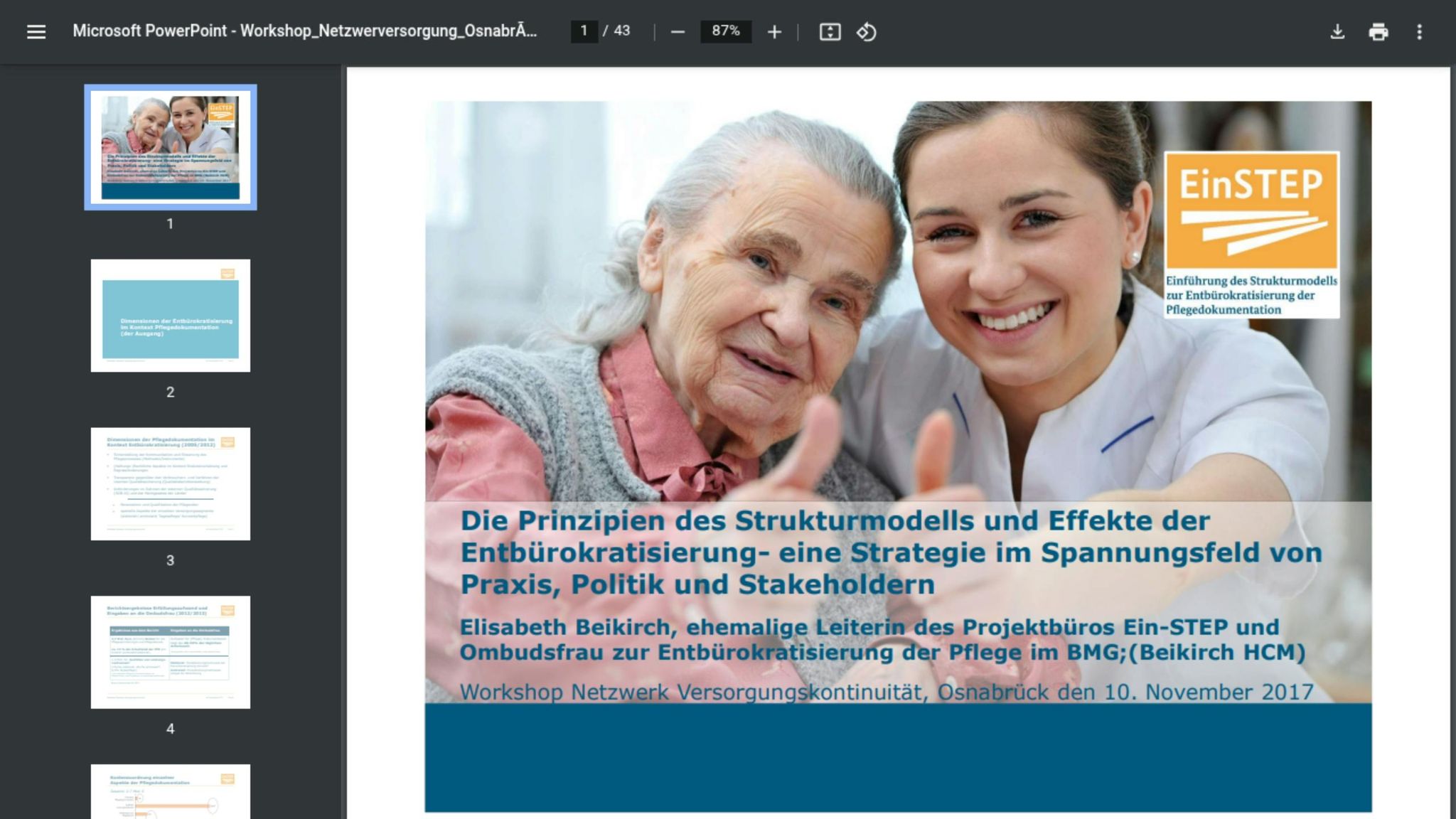Jump to the page 3 thumbnail
This screenshot has width=1456, height=819.
tap(171, 483)
